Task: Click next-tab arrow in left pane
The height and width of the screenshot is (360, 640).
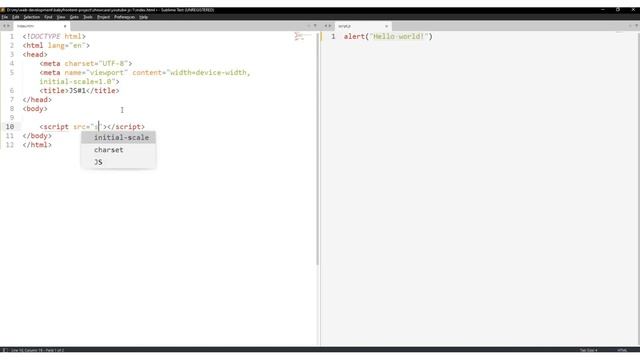Action: (8, 26)
